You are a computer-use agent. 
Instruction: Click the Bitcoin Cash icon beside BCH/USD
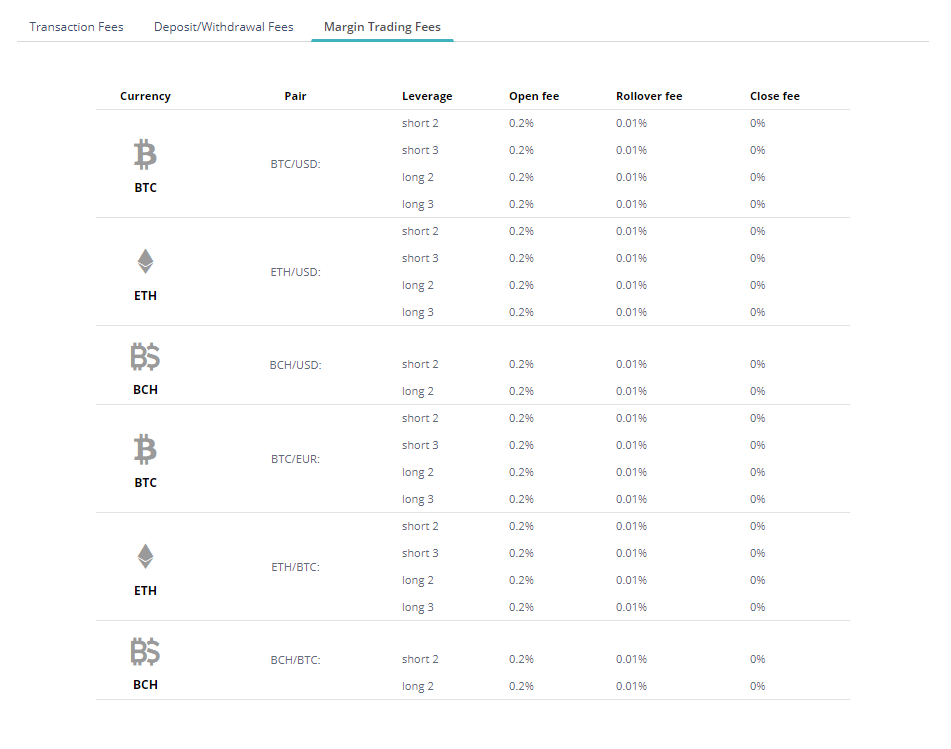point(145,357)
